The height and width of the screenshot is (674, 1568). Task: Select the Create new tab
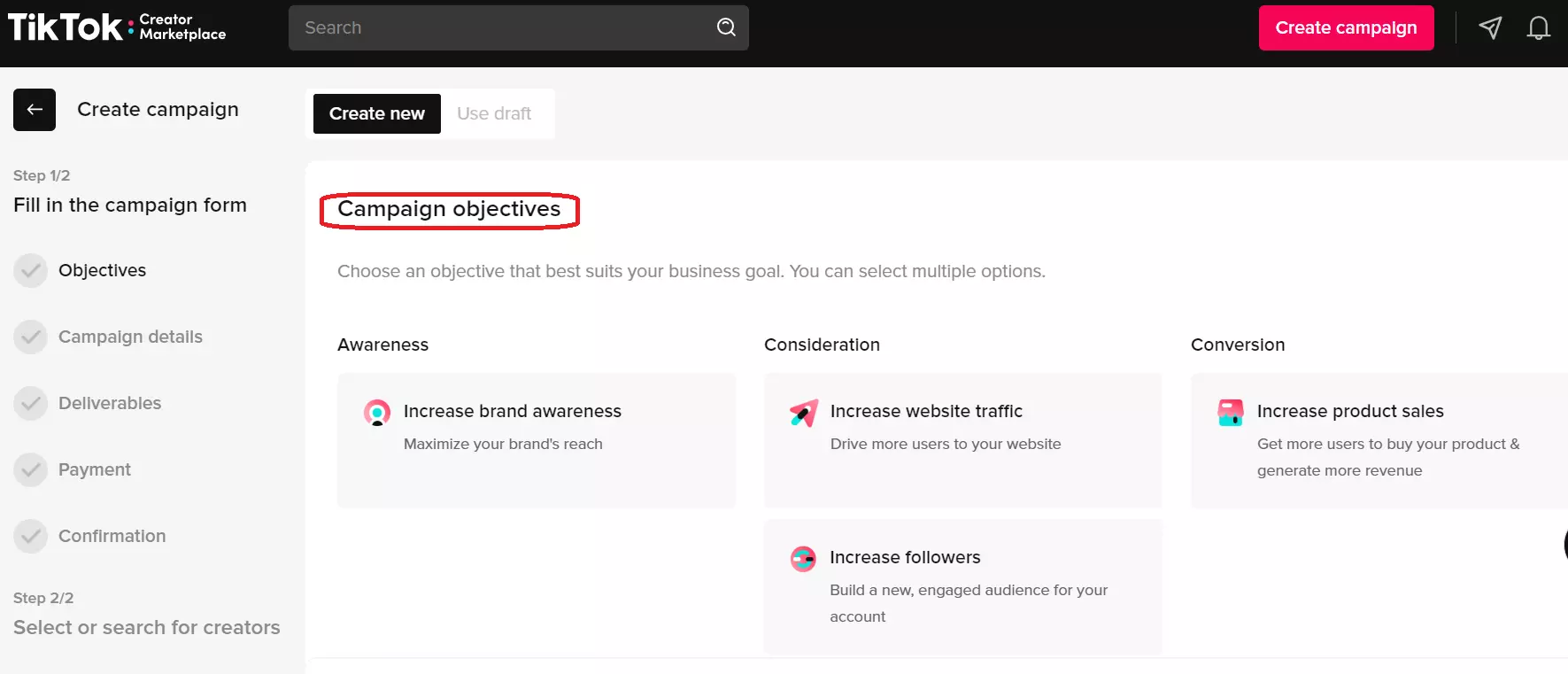click(x=377, y=113)
